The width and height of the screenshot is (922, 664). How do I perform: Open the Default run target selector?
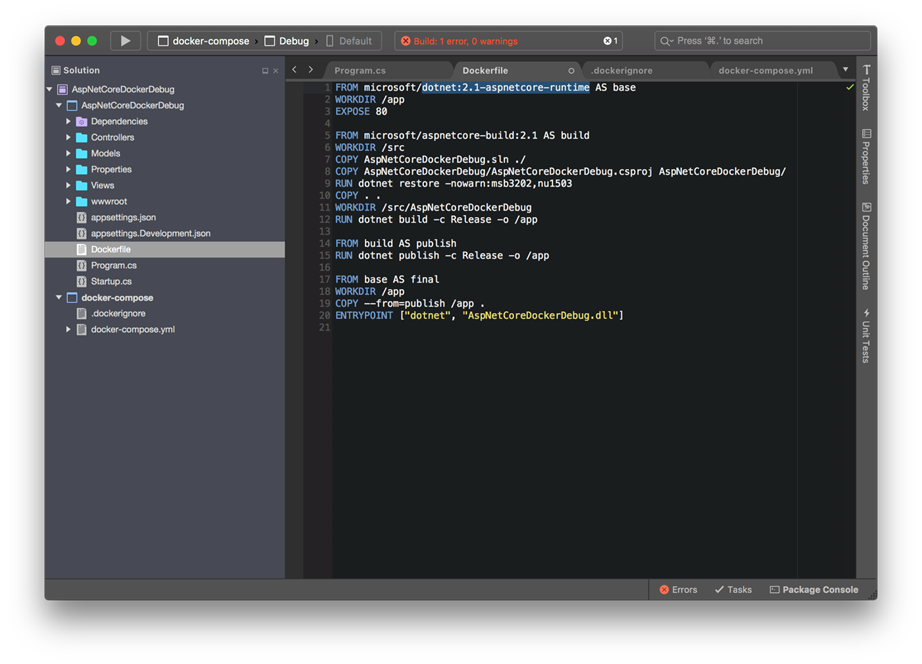[349, 41]
